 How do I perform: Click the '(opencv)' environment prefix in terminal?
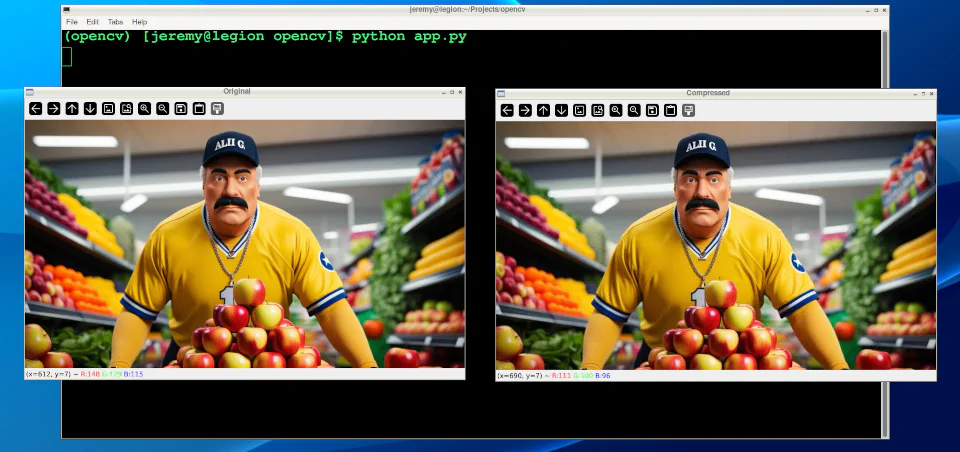click(98, 37)
